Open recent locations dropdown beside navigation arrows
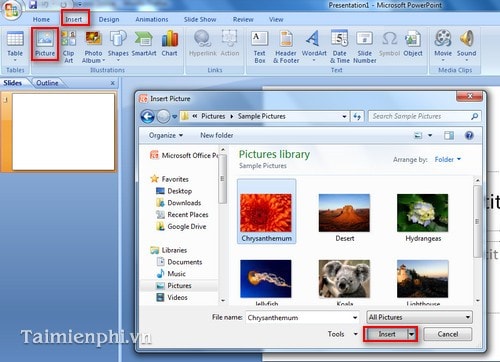Image resolution: width=500 pixels, height=362 pixels. pos(174,117)
